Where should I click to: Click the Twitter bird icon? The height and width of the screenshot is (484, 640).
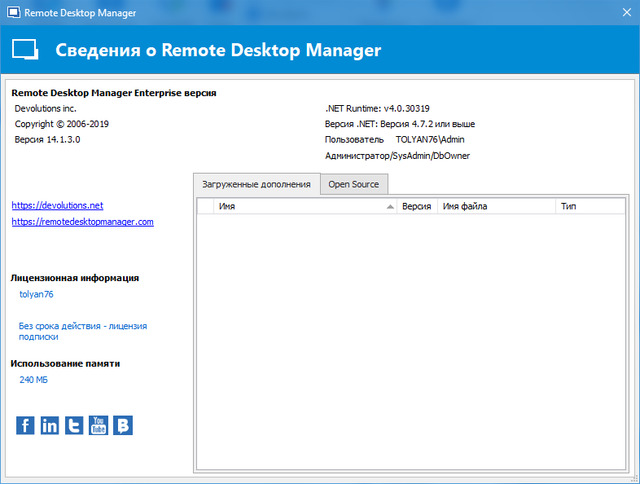coord(74,425)
